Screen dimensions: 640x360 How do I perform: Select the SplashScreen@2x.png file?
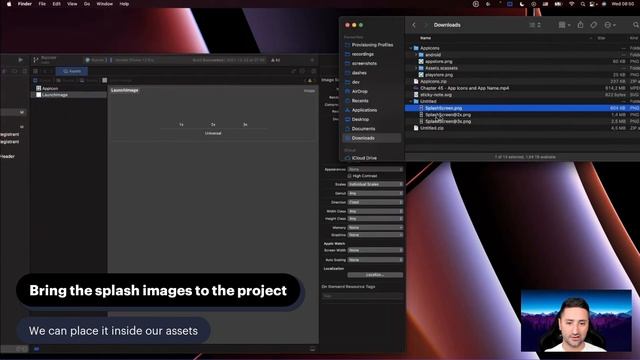tap(448, 115)
